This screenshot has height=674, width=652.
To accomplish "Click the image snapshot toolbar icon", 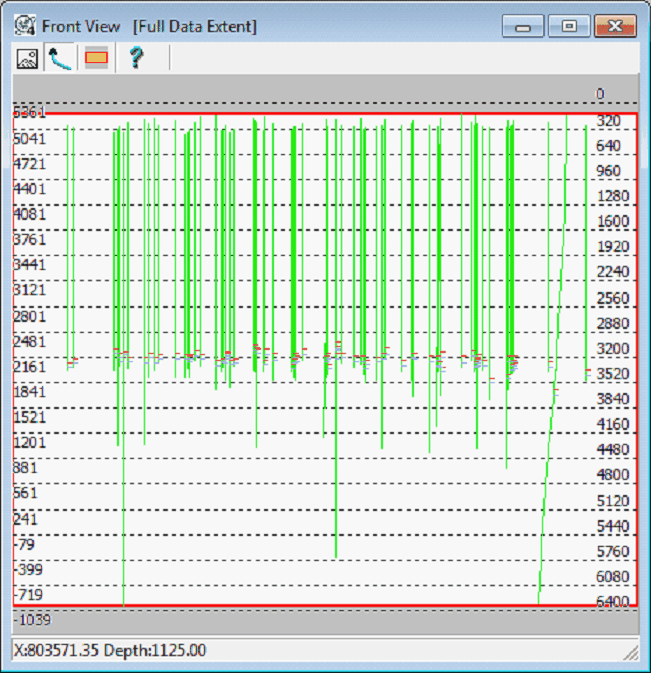I will [27, 58].
